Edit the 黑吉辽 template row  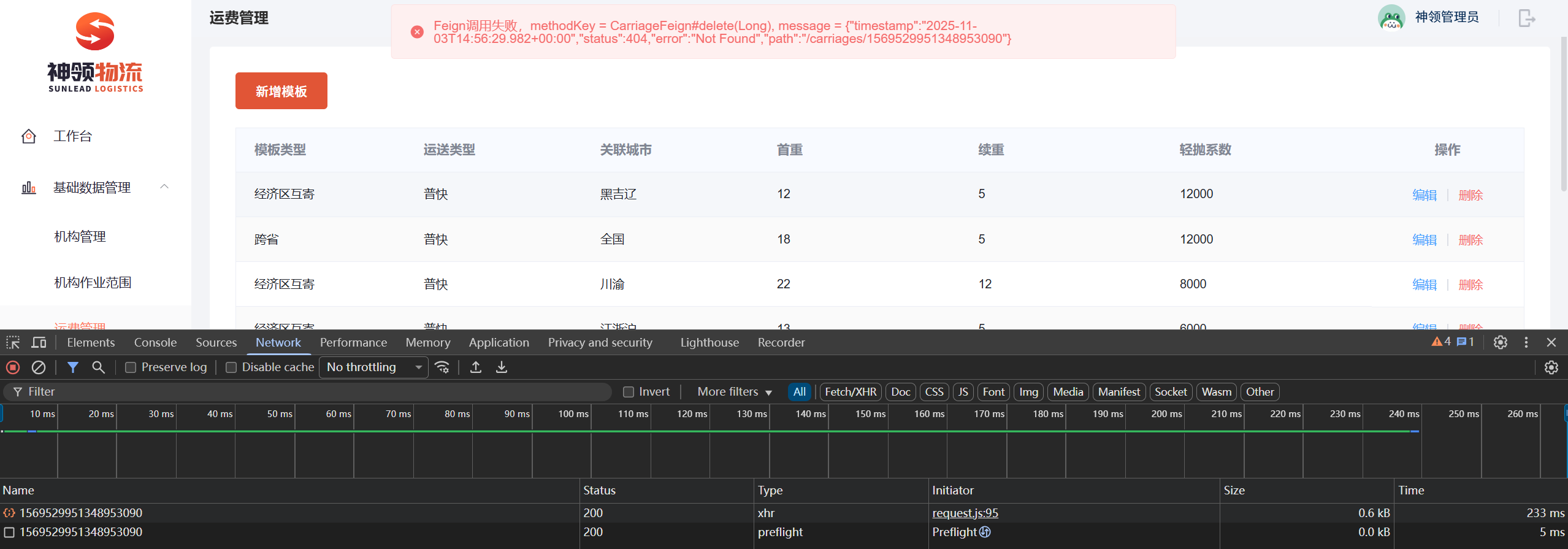(x=1425, y=195)
